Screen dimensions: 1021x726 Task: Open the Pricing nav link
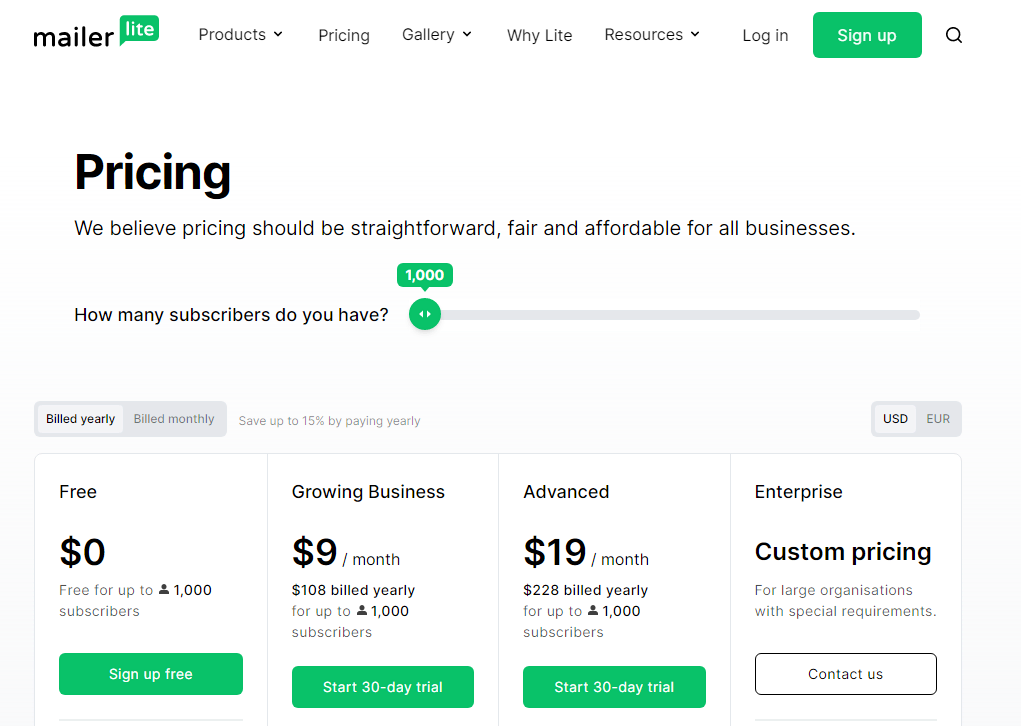(x=344, y=35)
